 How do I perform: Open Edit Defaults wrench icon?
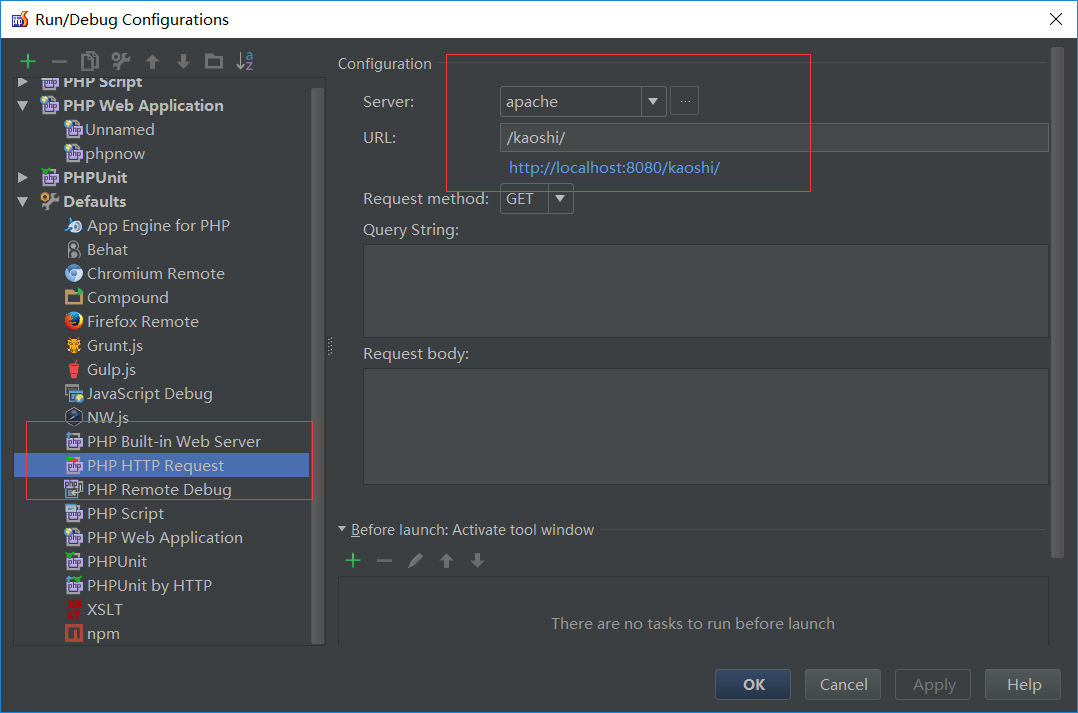[121, 61]
